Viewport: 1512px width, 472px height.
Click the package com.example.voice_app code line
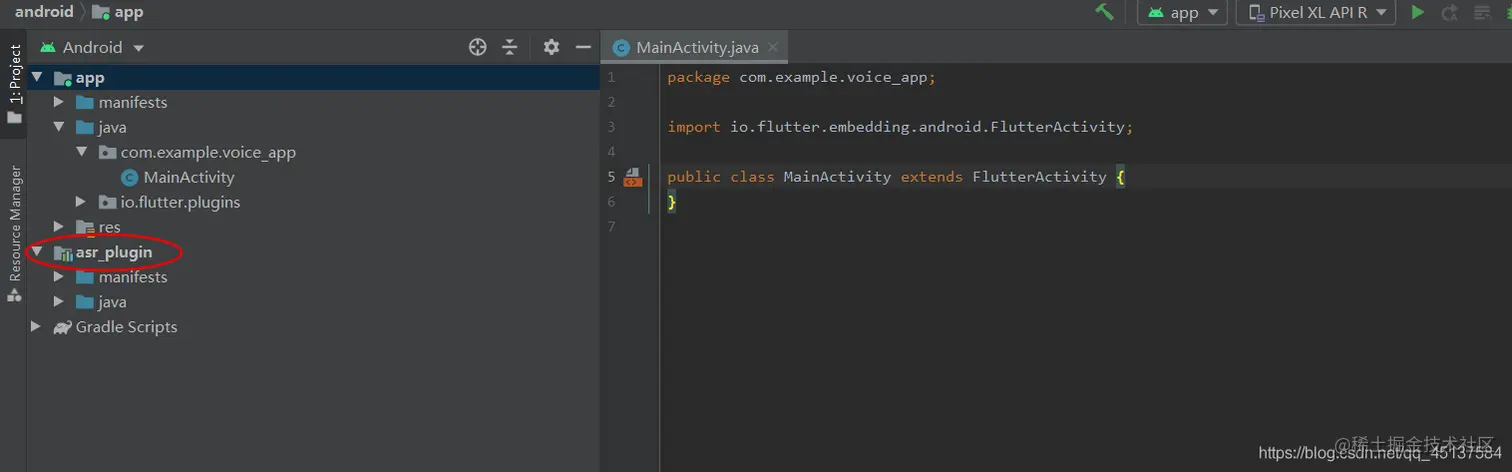[x=801, y=77]
